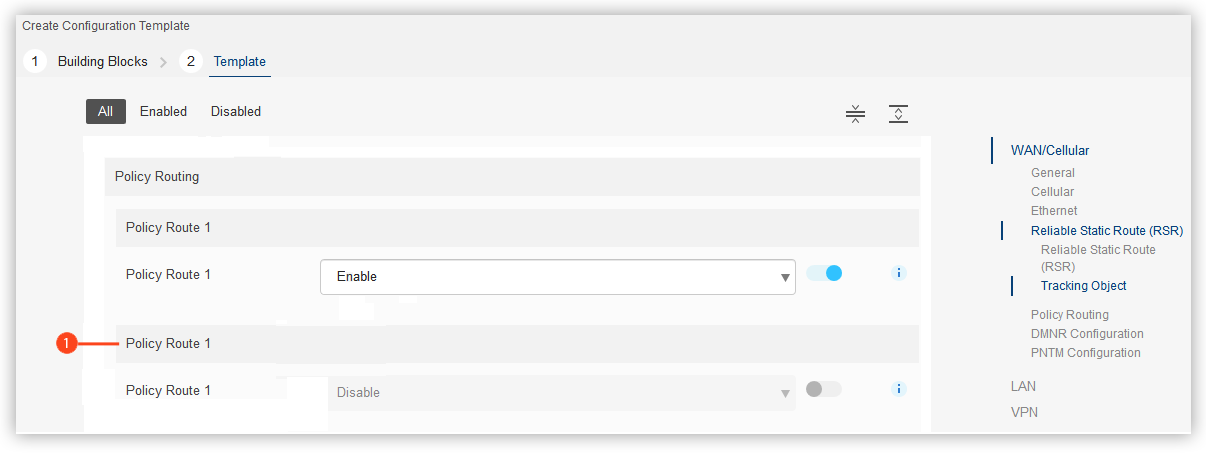
Task: Go to Building Blocks step
Action: (102, 62)
